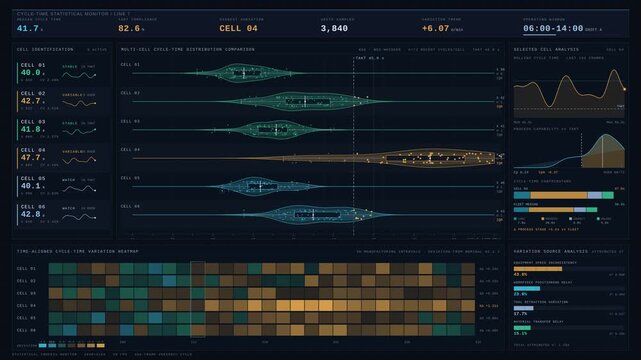Select the CELL 03 card showing 41.8
The image size is (641, 360).
63,129
